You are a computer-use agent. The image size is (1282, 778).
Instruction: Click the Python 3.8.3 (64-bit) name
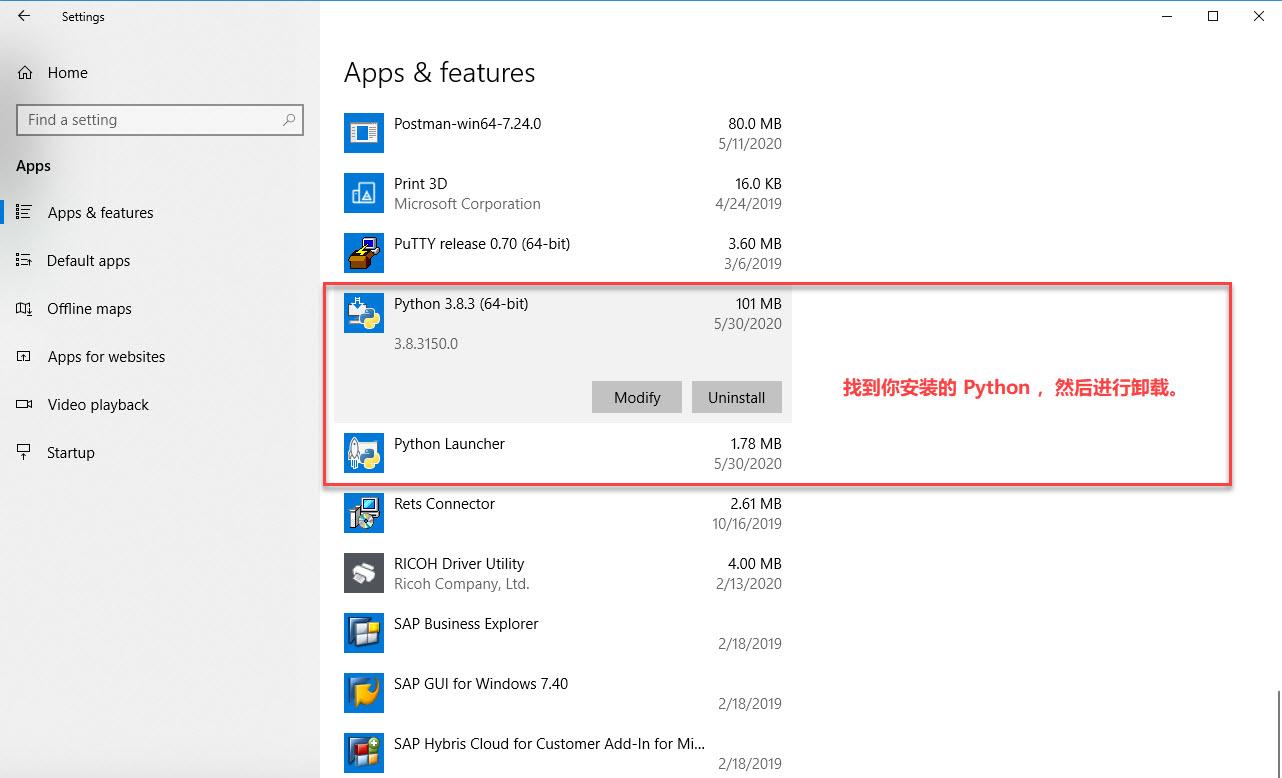pos(461,304)
